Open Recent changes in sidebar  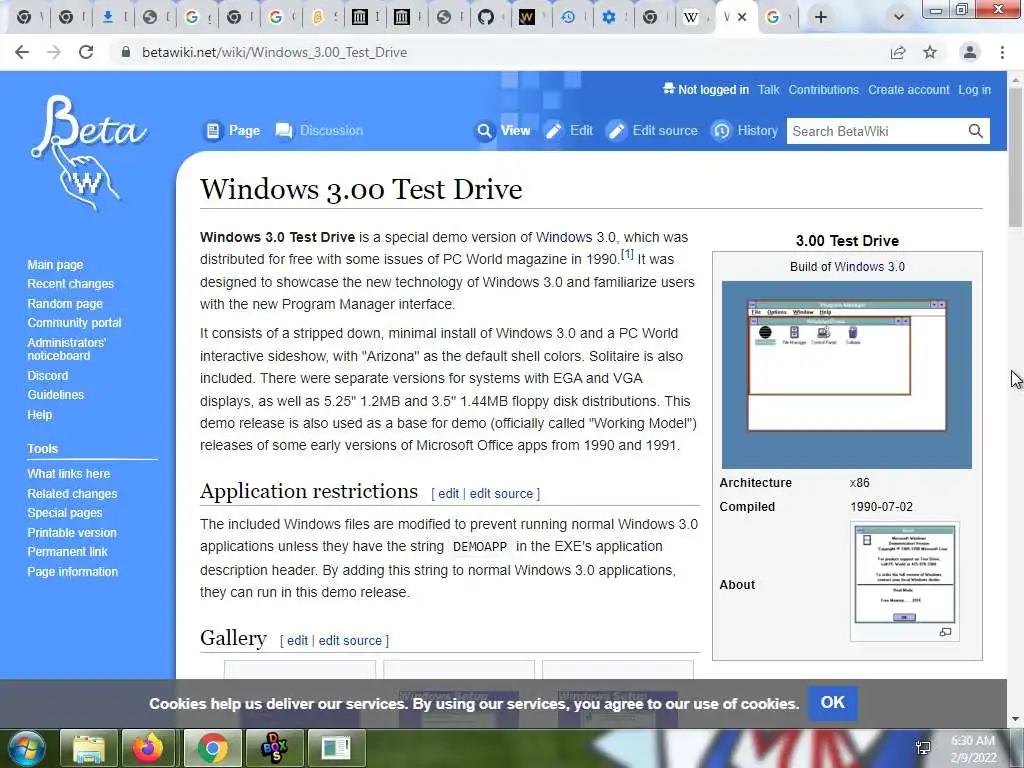pyautogui.click(x=71, y=283)
